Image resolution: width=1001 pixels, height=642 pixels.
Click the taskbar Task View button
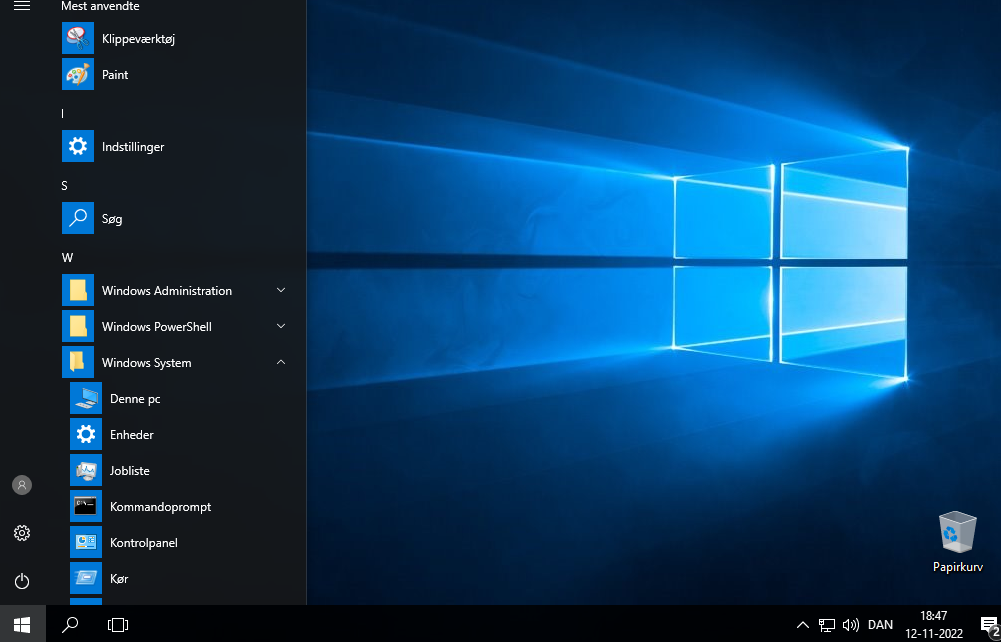coord(118,625)
